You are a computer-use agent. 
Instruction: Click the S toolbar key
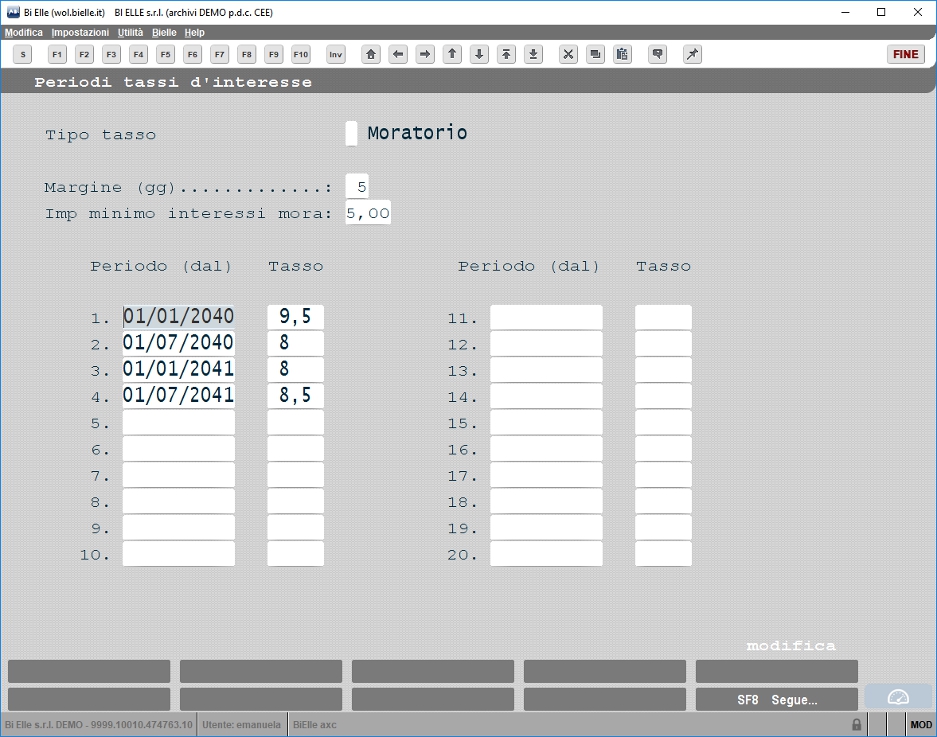(23, 54)
